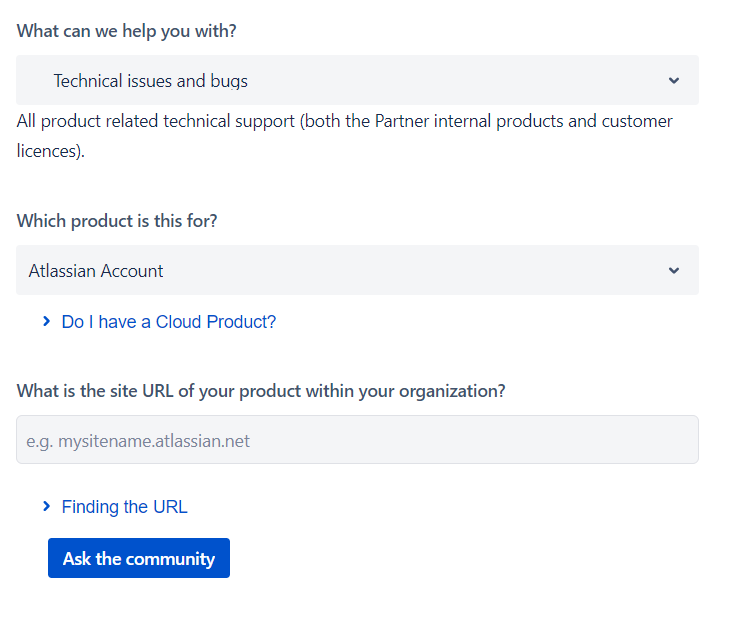The image size is (744, 619).
Task: Open the "What can we help you with" dropdown
Action: pos(357,80)
